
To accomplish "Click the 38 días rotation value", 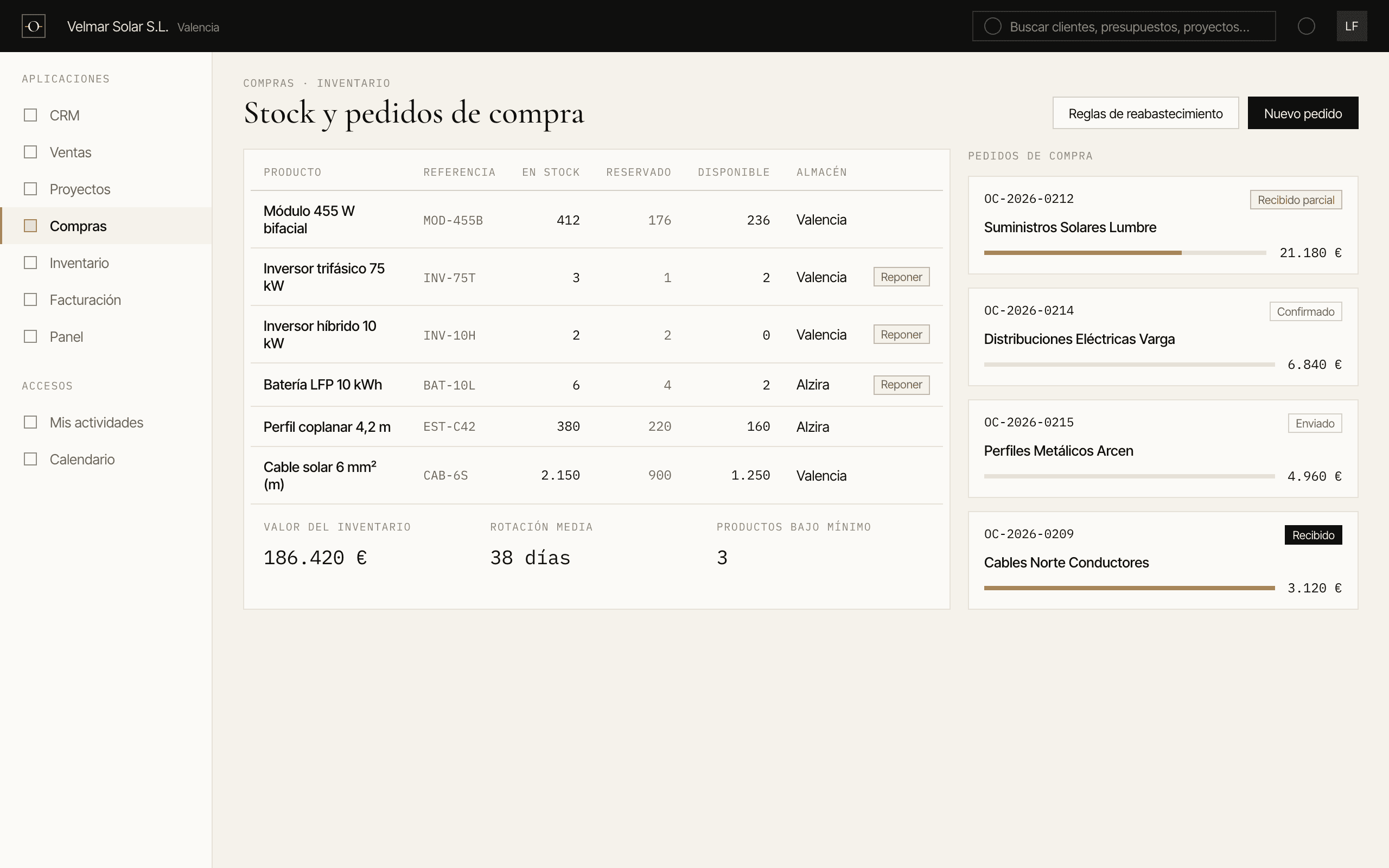I will click(530, 558).
